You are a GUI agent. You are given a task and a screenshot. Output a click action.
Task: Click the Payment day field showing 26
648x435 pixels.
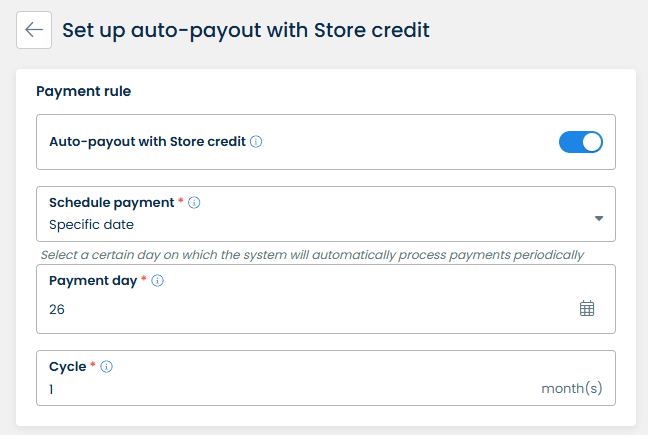click(x=300, y=310)
